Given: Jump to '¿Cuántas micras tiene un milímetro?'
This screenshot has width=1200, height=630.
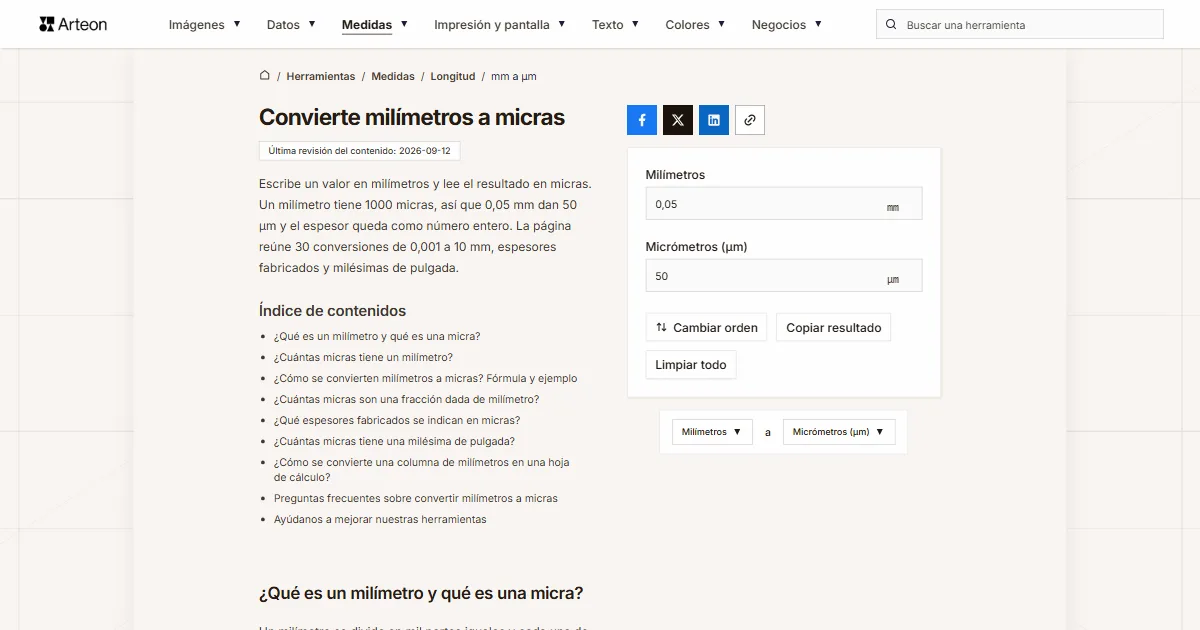Looking at the screenshot, I should click(363, 357).
